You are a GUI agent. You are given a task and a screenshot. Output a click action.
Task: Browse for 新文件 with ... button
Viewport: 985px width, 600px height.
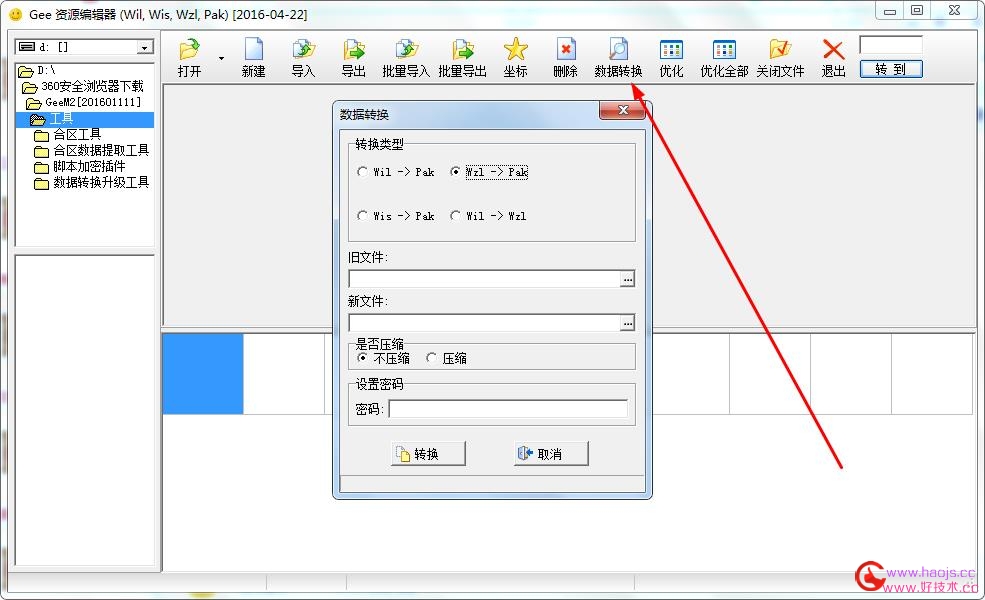(627, 323)
